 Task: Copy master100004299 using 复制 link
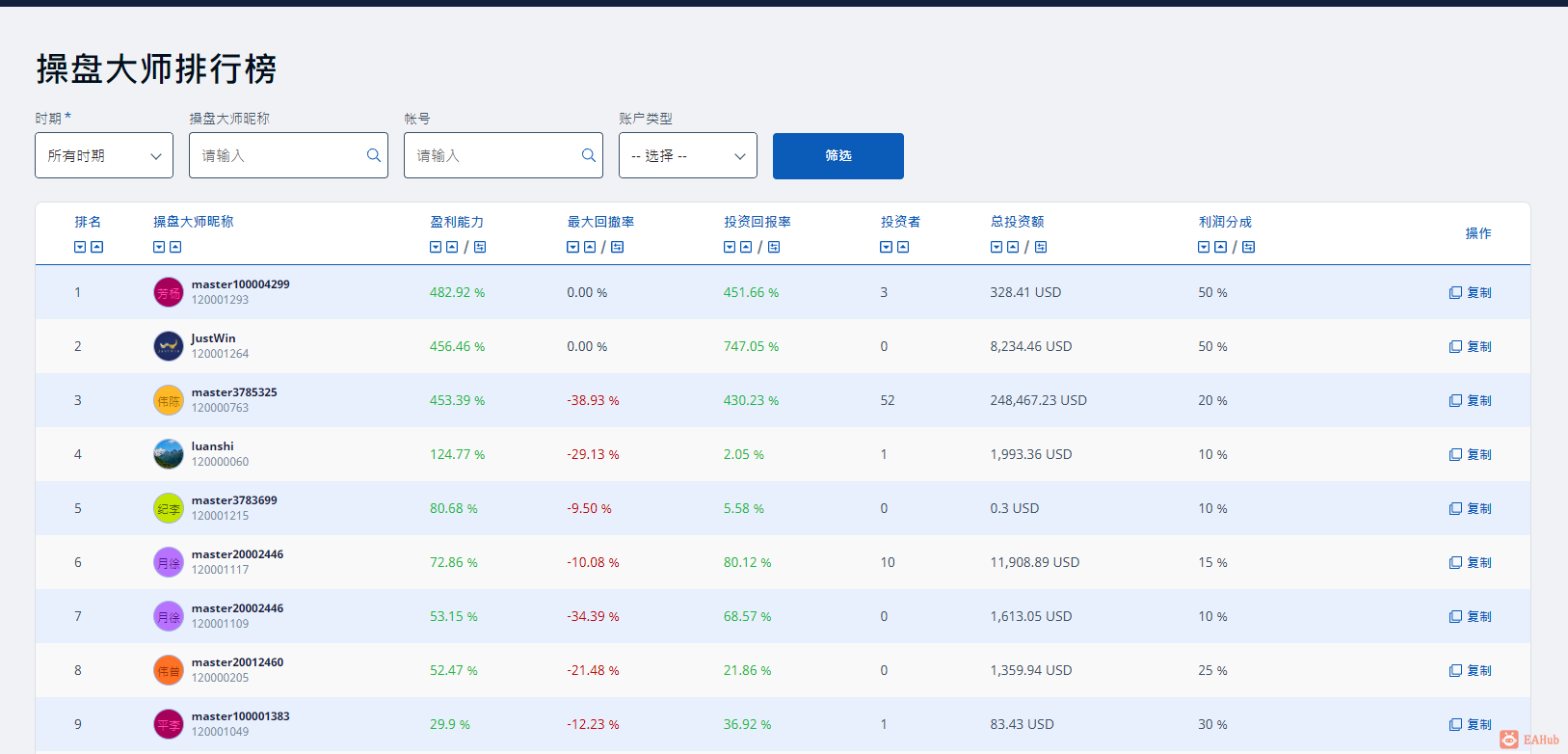(1471, 292)
